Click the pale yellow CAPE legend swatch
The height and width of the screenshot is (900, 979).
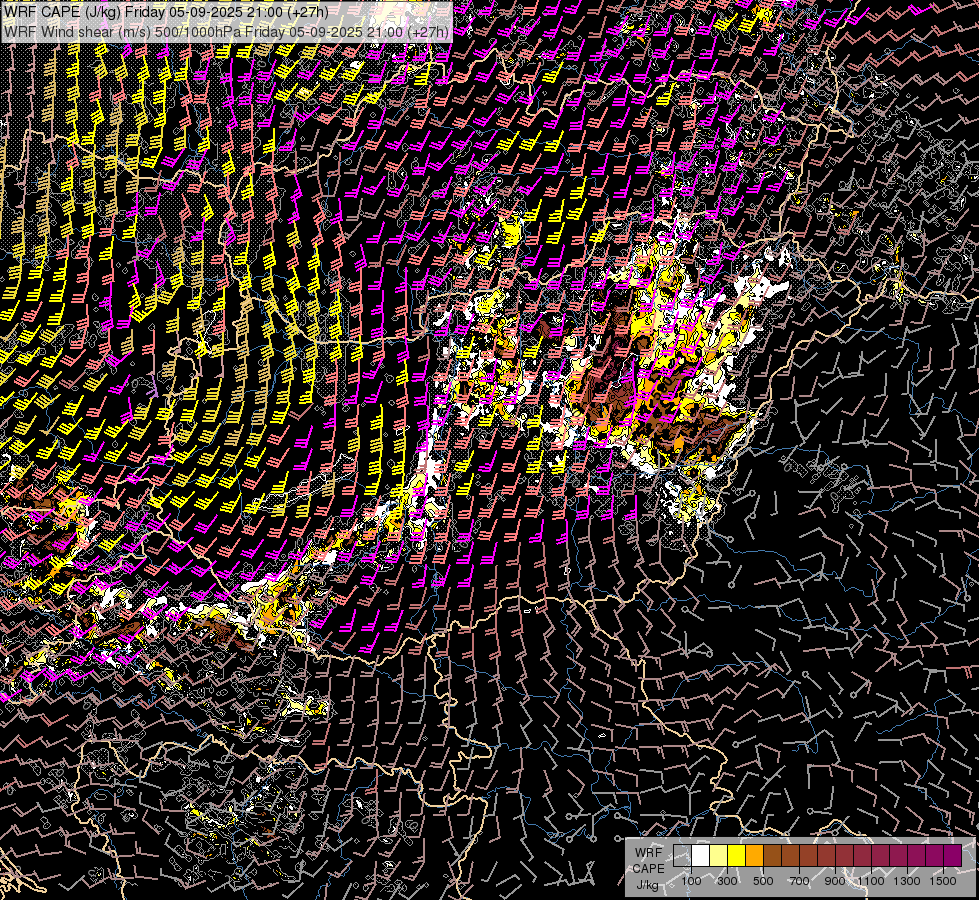[x=719, y=856]
